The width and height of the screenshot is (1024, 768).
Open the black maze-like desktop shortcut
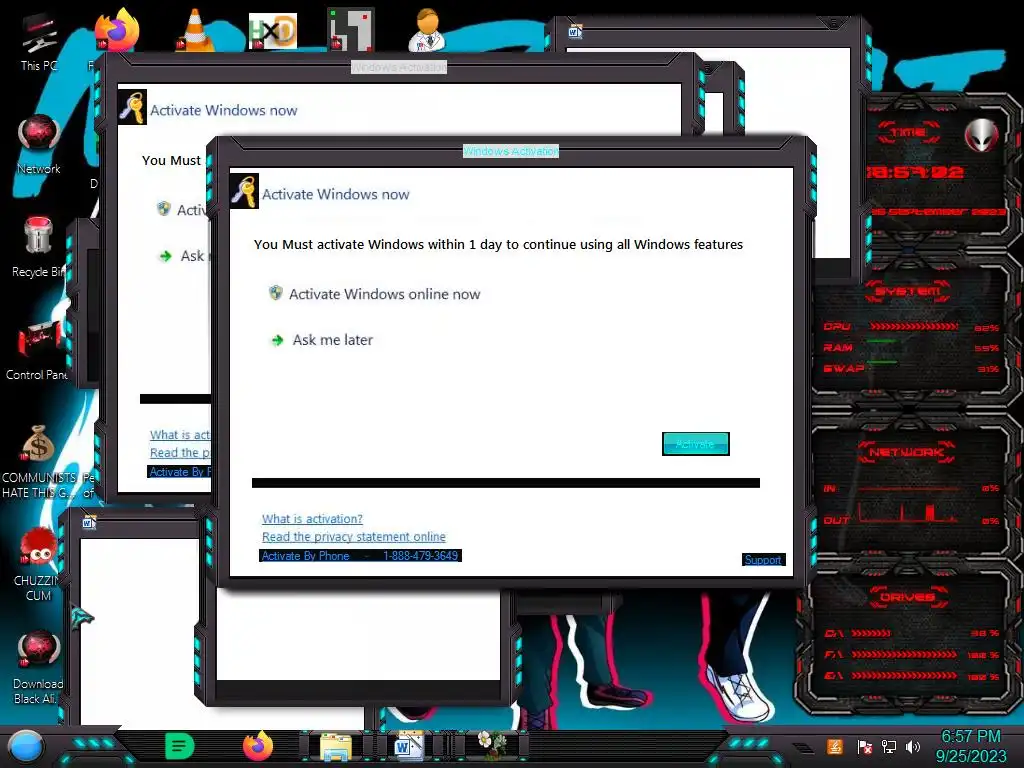point(351,29)
